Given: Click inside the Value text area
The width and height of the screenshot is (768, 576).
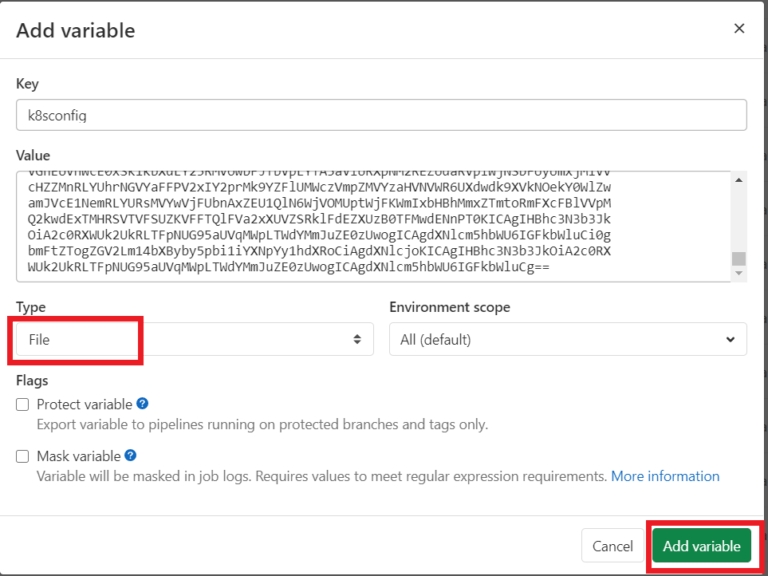Looking at the screenshot, I should [370, 226].
